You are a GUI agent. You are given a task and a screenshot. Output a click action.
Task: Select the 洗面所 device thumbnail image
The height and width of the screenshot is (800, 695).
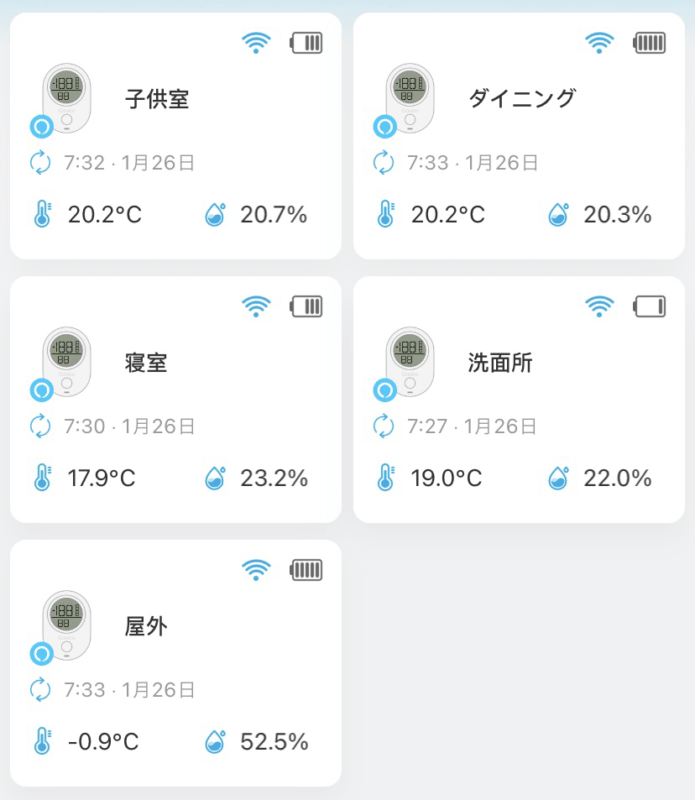[x=409, y=362]
